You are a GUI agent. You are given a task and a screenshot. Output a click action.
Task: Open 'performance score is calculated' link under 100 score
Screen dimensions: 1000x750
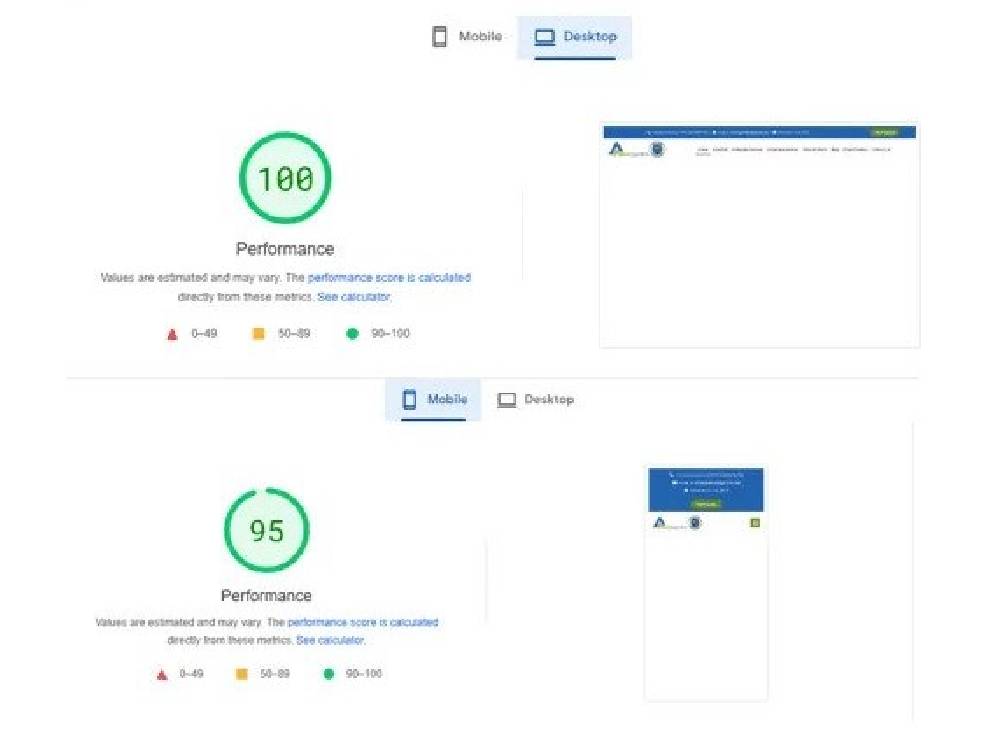pos(389,278)
